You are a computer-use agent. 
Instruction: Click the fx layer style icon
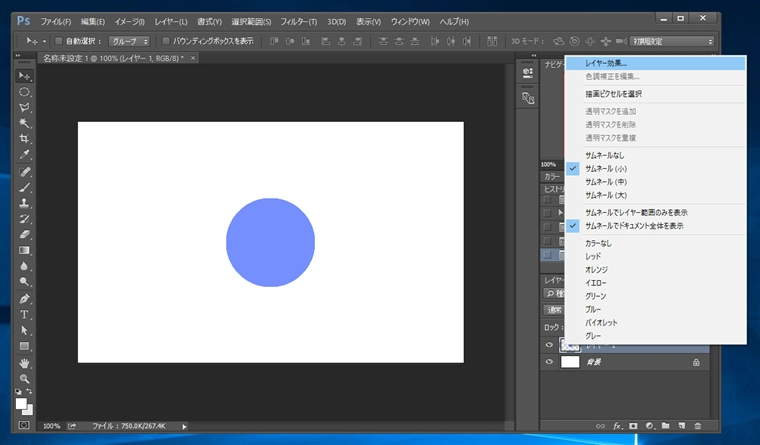click(617, 426)
